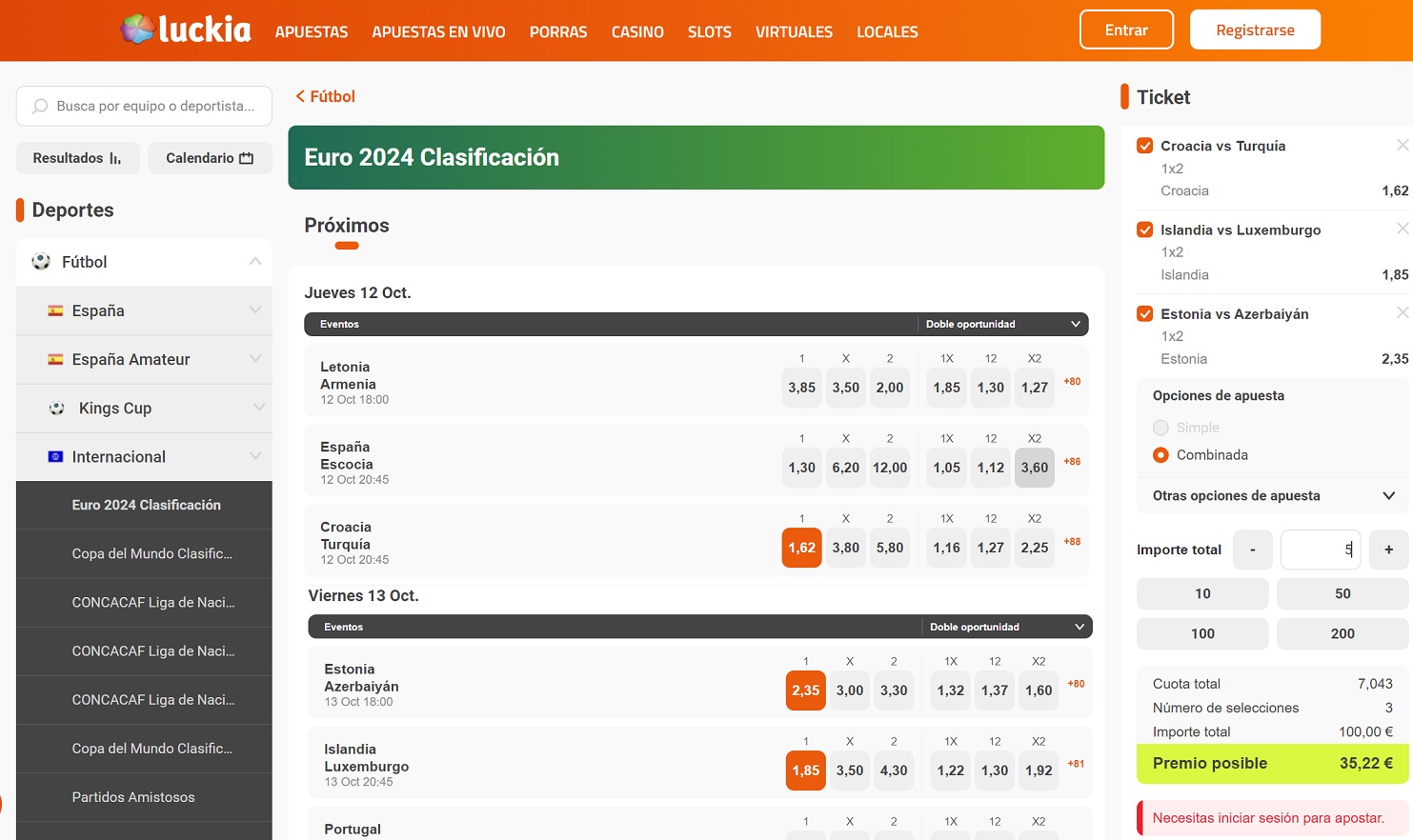Click the team search field
The height and width of the screenshot is (840, 1413).
[144, 106]
